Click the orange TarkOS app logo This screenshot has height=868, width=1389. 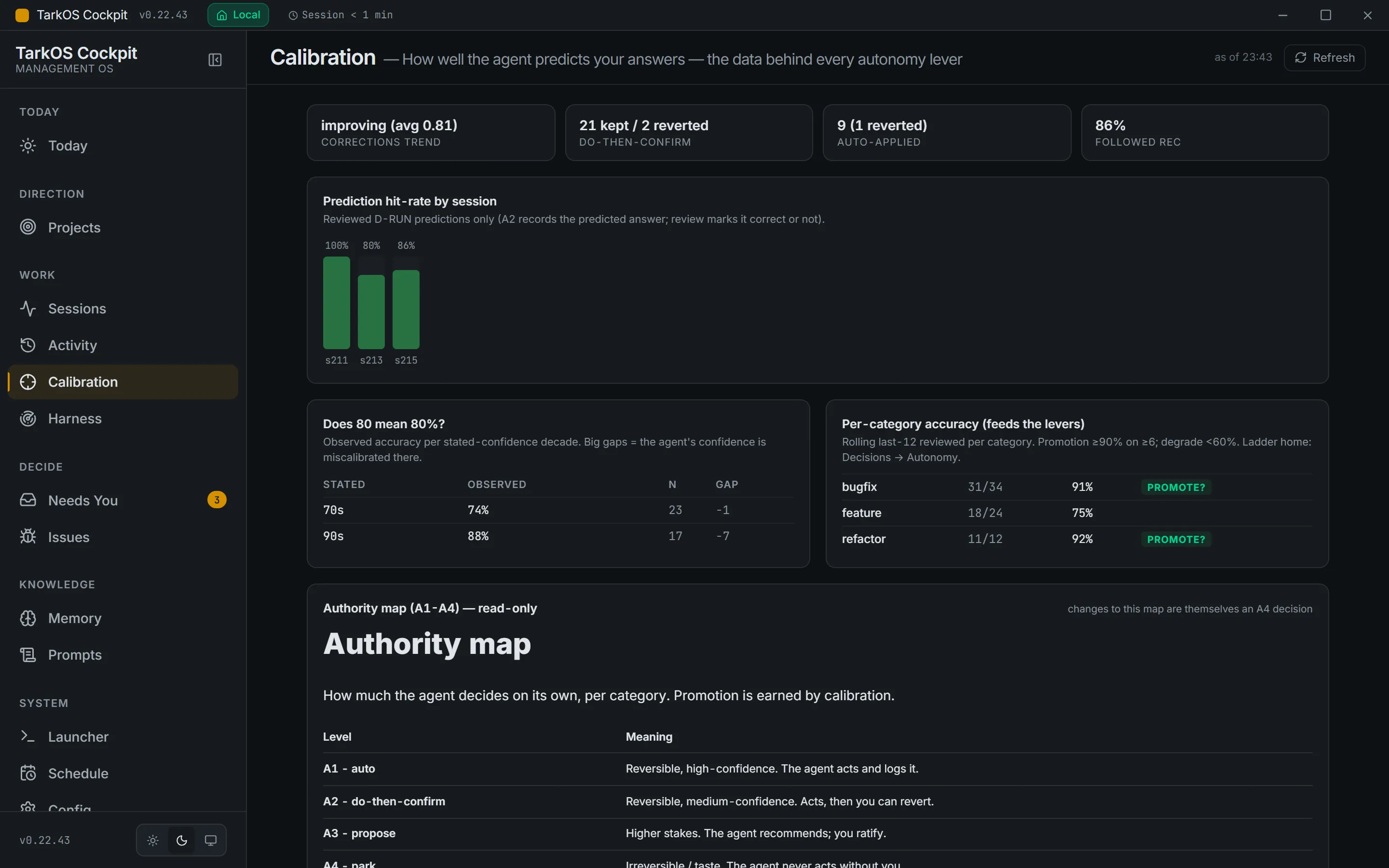click(22, 15)
